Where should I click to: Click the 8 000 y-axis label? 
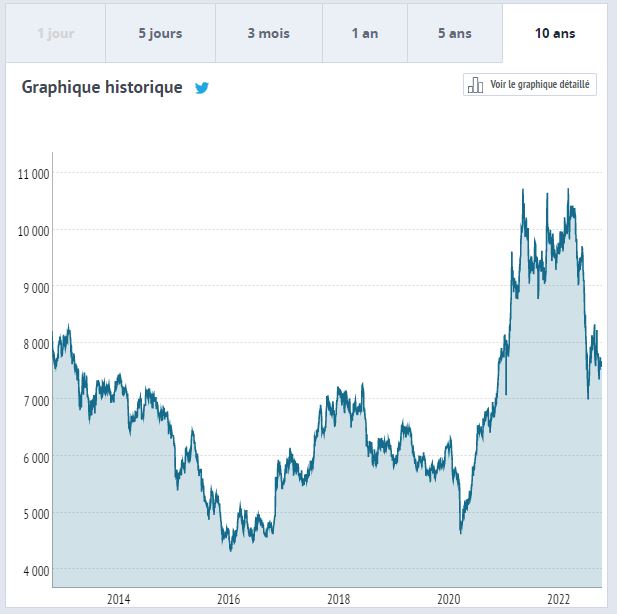coord(35,344)
